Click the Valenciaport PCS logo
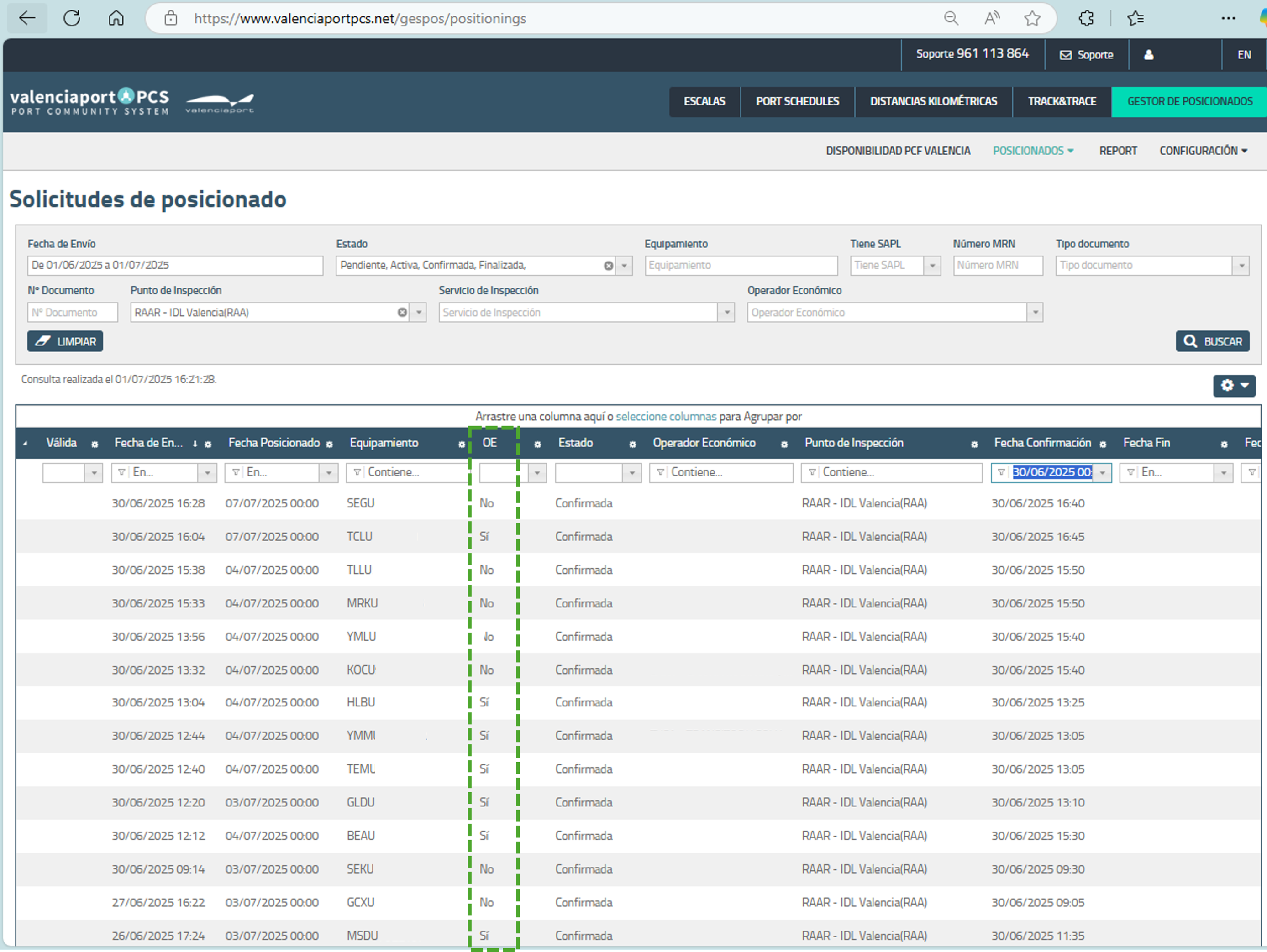Screen dimensions: 1267x952 click(89, 102)
